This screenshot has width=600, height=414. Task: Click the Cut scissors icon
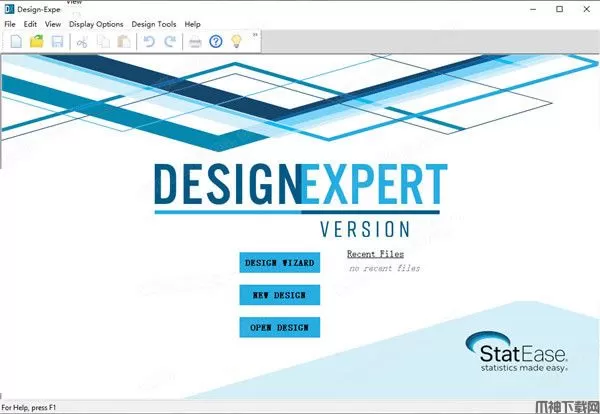point(83,41)
